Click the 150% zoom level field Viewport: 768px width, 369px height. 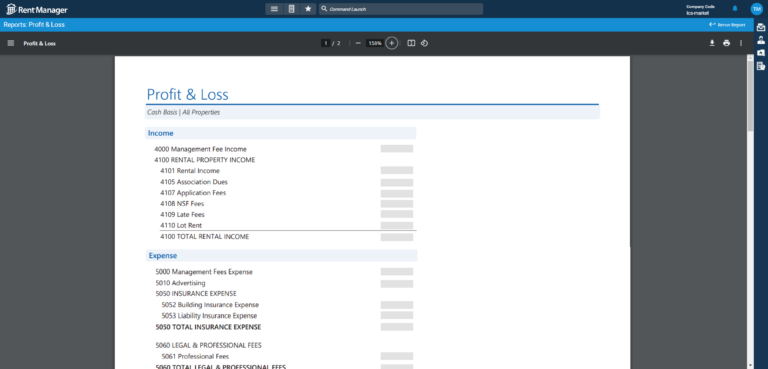click(375, 43)
